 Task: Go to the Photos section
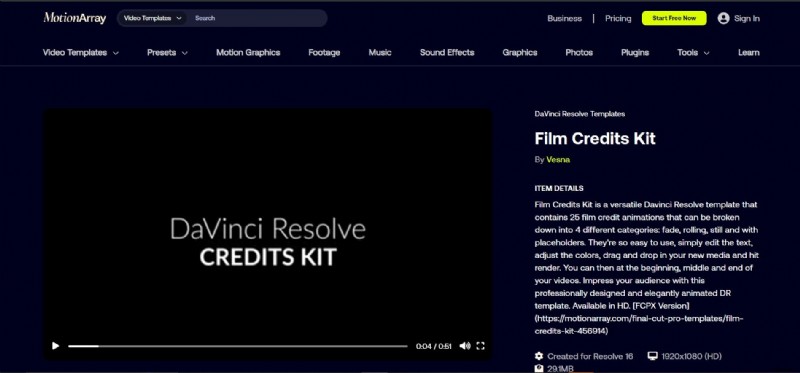(x=579, y=53)
